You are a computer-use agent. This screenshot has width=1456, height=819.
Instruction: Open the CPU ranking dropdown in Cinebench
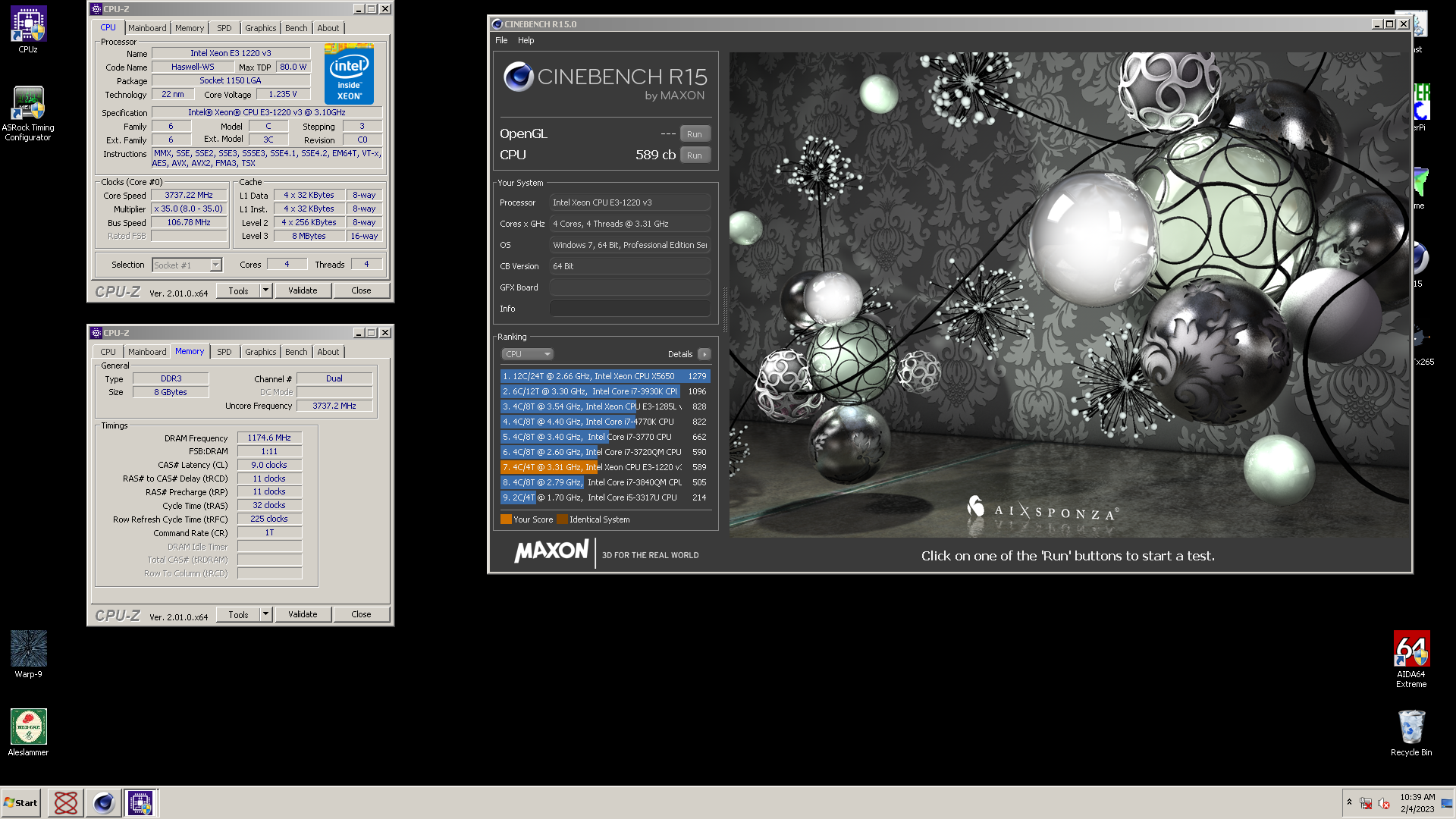click(527, 354)
